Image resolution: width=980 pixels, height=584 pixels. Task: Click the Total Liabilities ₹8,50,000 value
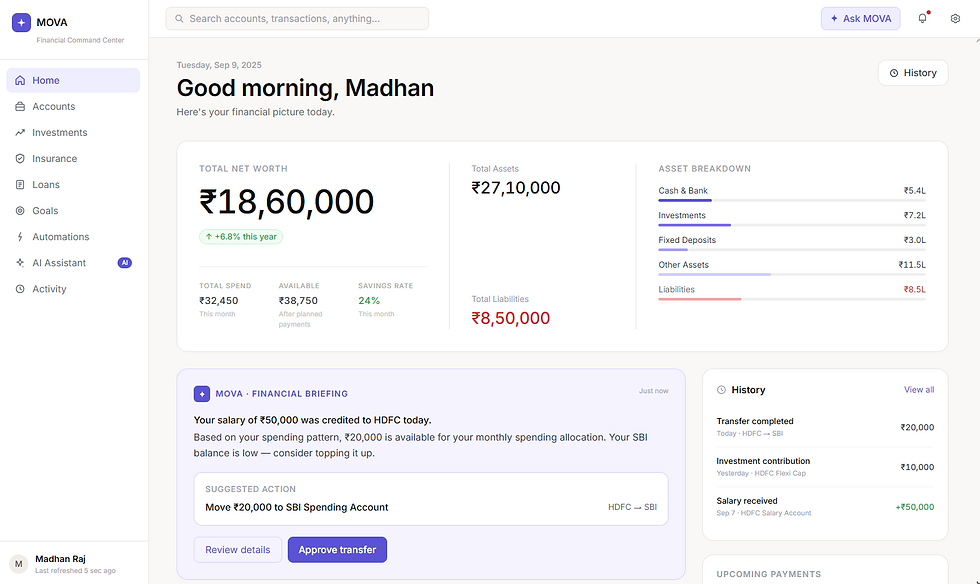pos(511,318)
